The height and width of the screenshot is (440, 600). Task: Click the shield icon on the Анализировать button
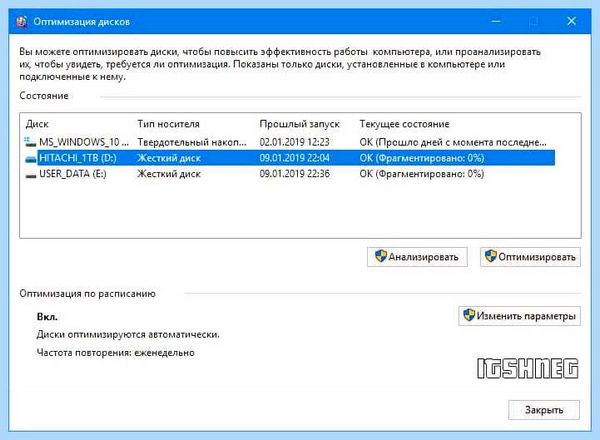coord(381,256)
